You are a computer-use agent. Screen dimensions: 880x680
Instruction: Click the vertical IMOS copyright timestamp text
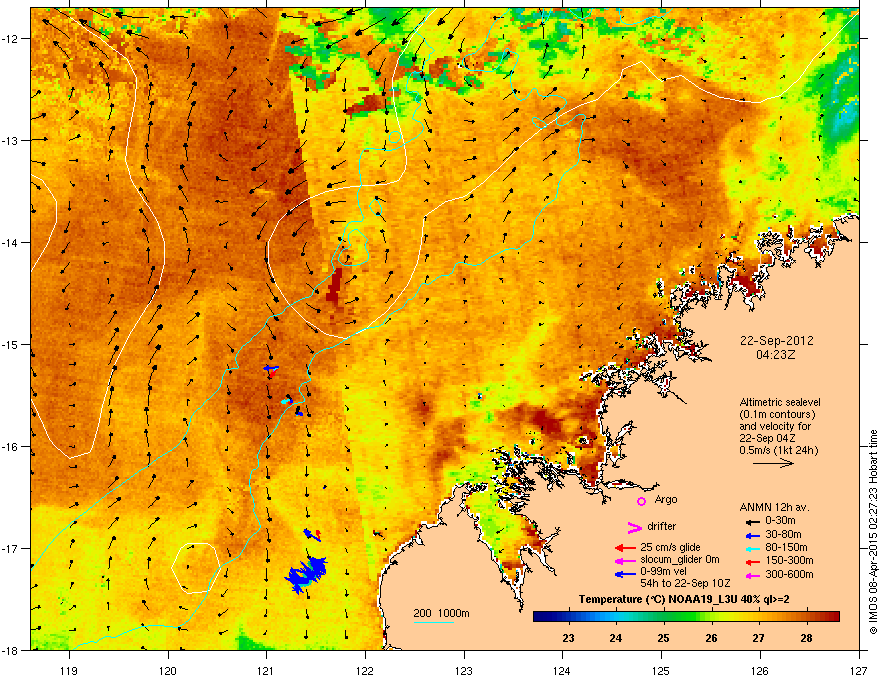click(873, 532)
